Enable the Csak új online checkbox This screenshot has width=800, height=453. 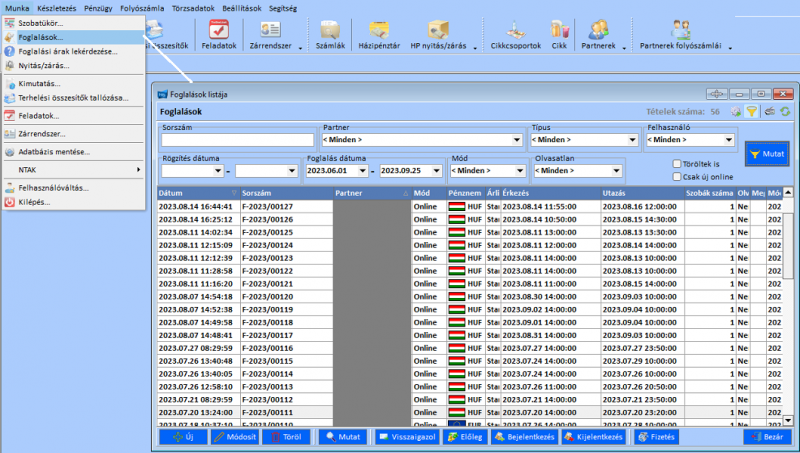pyautogui.click(x=677, y=177)
